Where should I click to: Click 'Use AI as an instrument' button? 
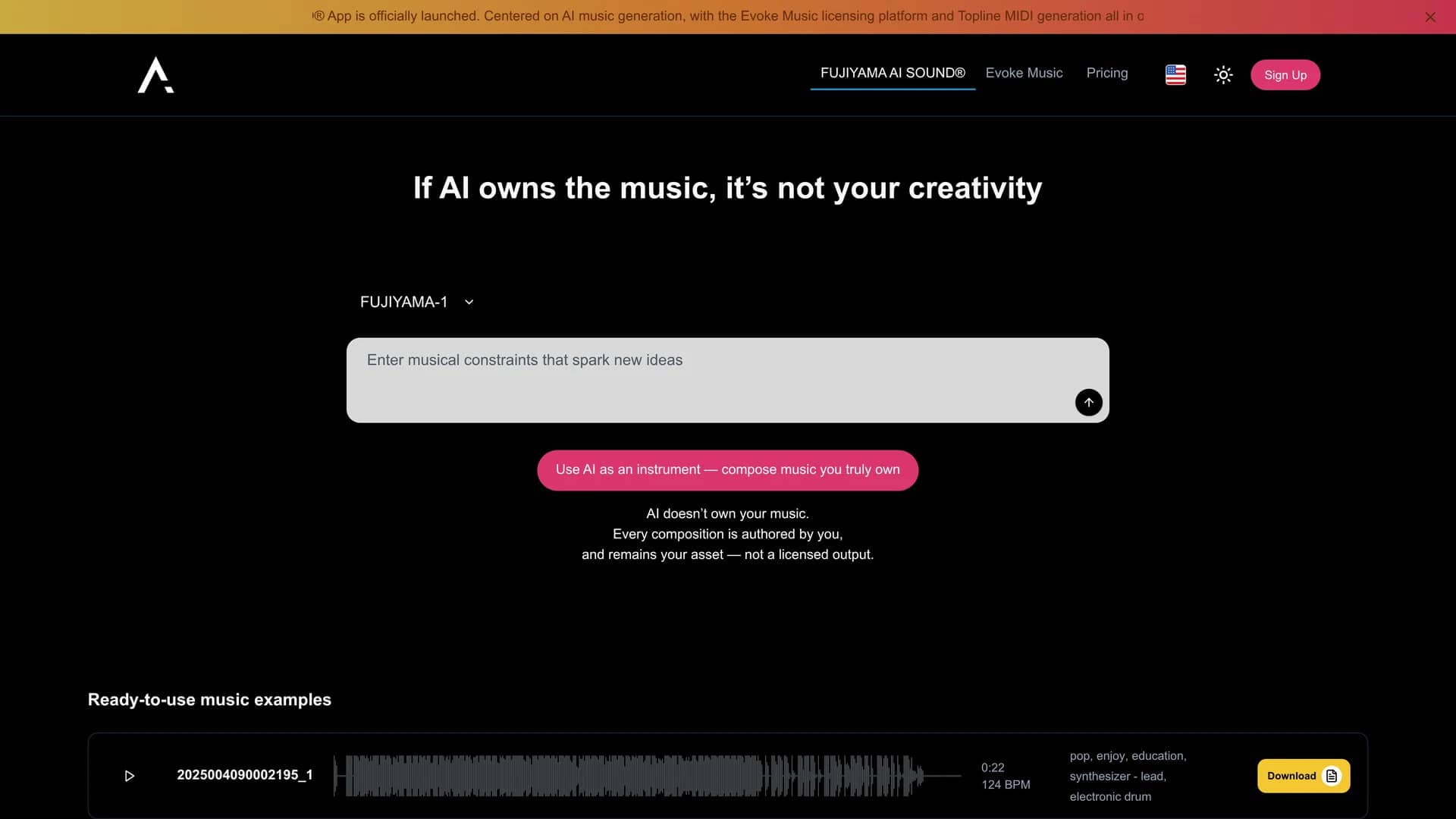pyautogui.click(x=728, y=470)
